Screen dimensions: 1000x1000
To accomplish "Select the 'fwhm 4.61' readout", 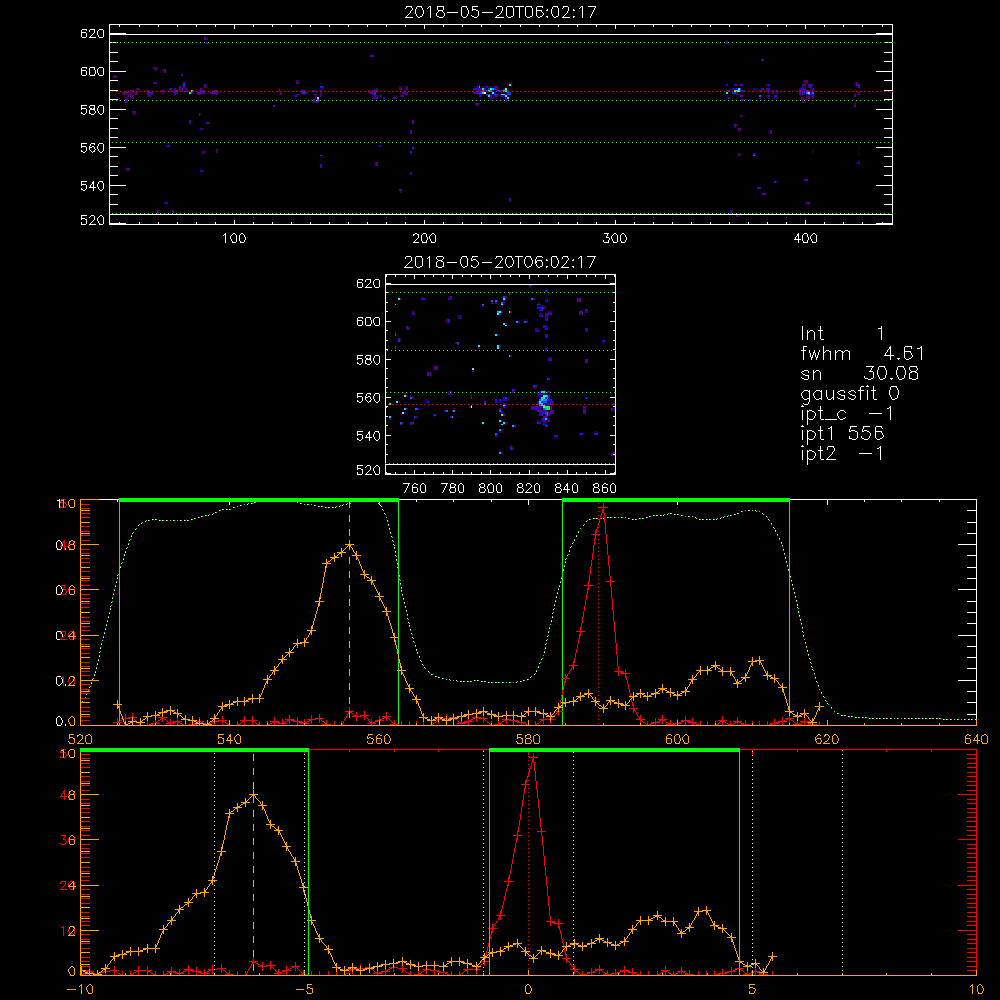I will pyautogui.click(x=862, y=353).
